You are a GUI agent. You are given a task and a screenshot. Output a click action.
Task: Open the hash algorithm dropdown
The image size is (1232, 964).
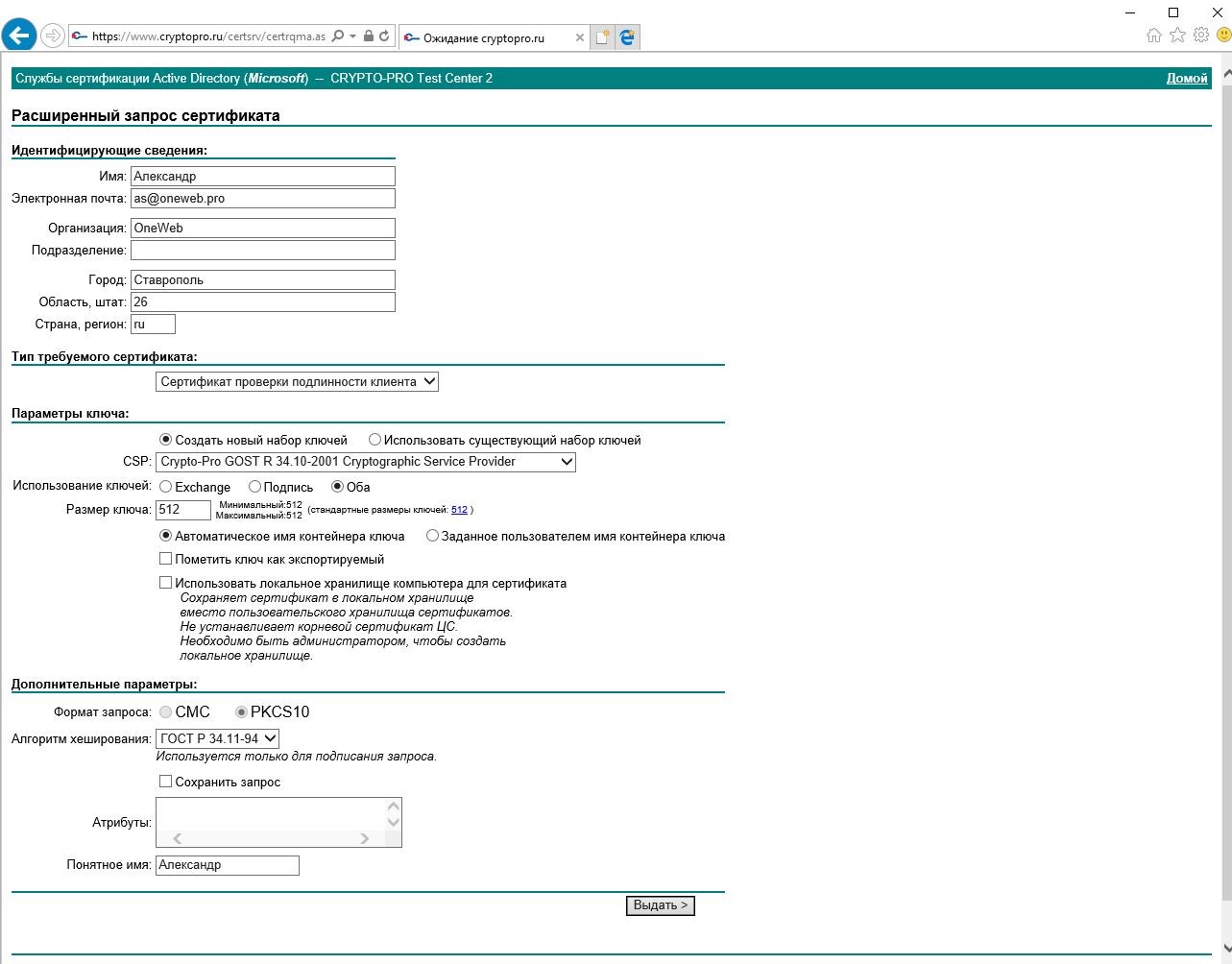click(x=218, y=738)
